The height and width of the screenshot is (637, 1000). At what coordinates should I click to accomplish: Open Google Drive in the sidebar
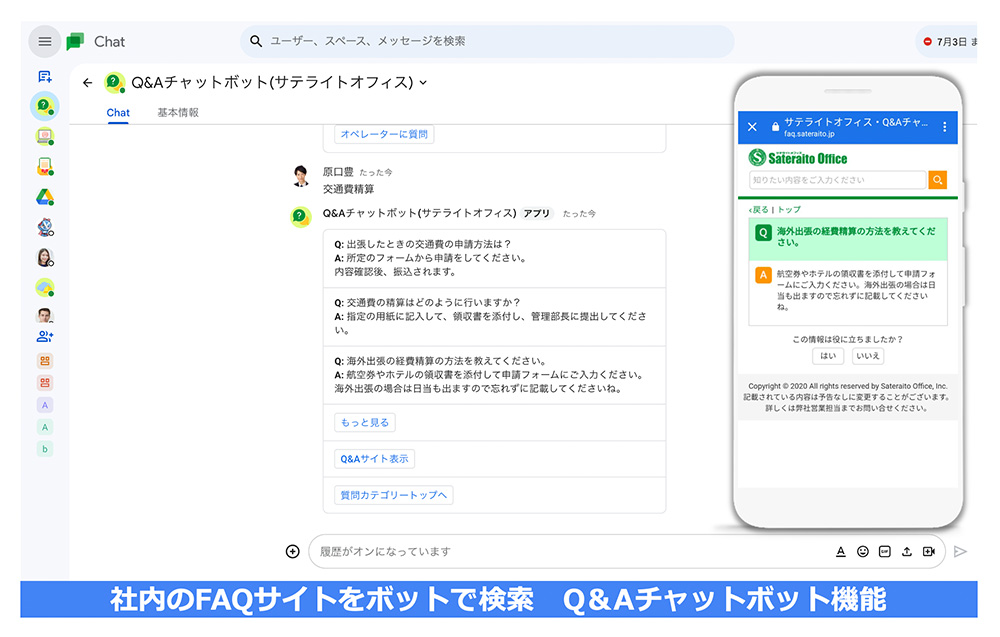45,197
